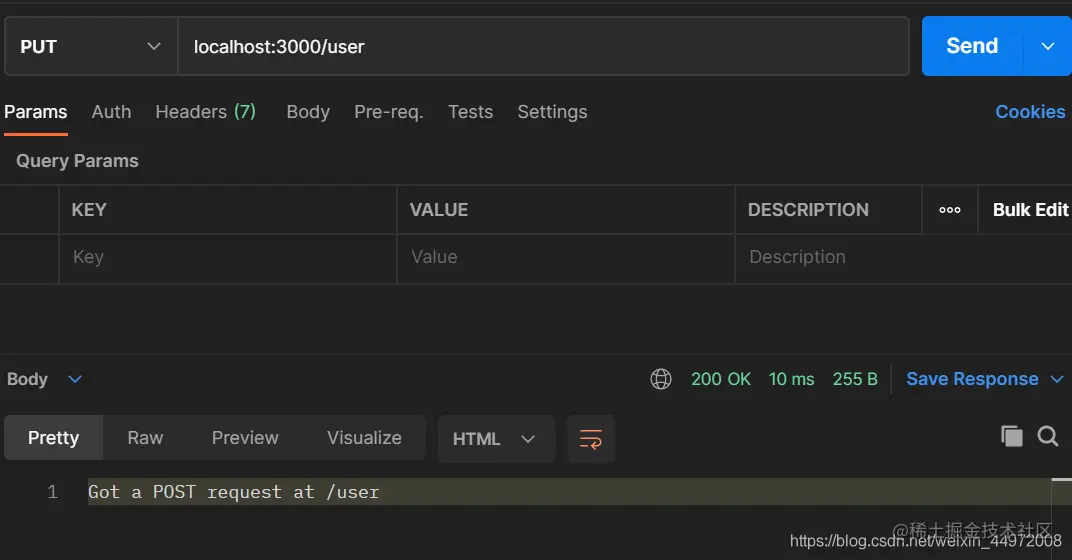1072x560 pixels.
Task: Click the request URL field localhost:3000/user
Action: click(544, 46)
